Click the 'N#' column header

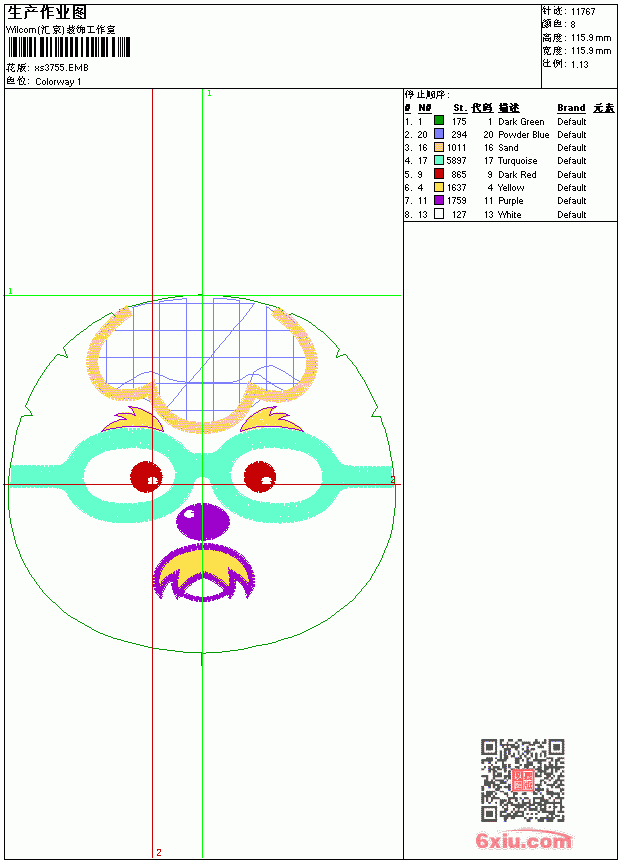(x=425, y=108)
